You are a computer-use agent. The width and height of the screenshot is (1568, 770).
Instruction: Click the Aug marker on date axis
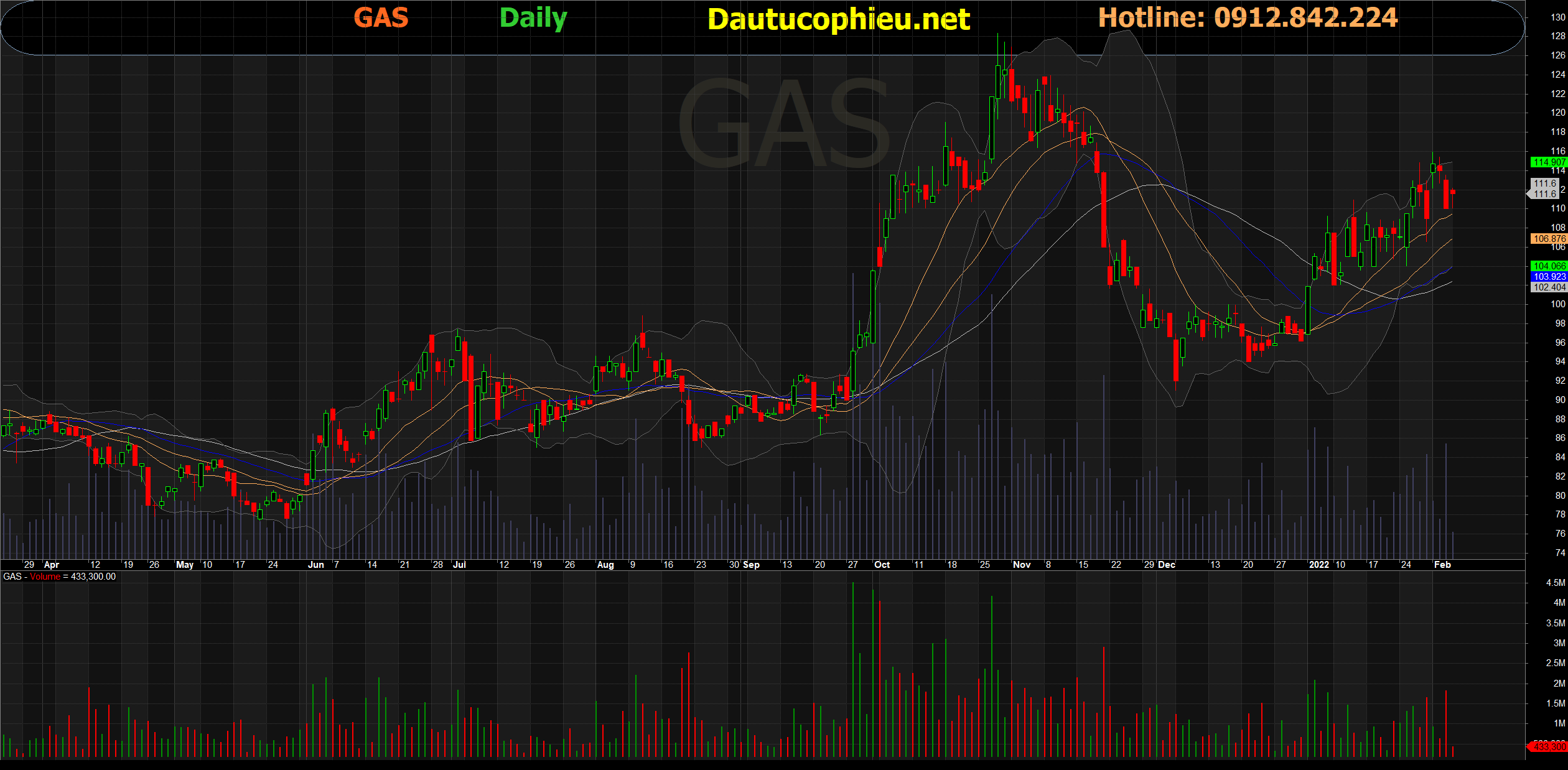coord(605,565)
